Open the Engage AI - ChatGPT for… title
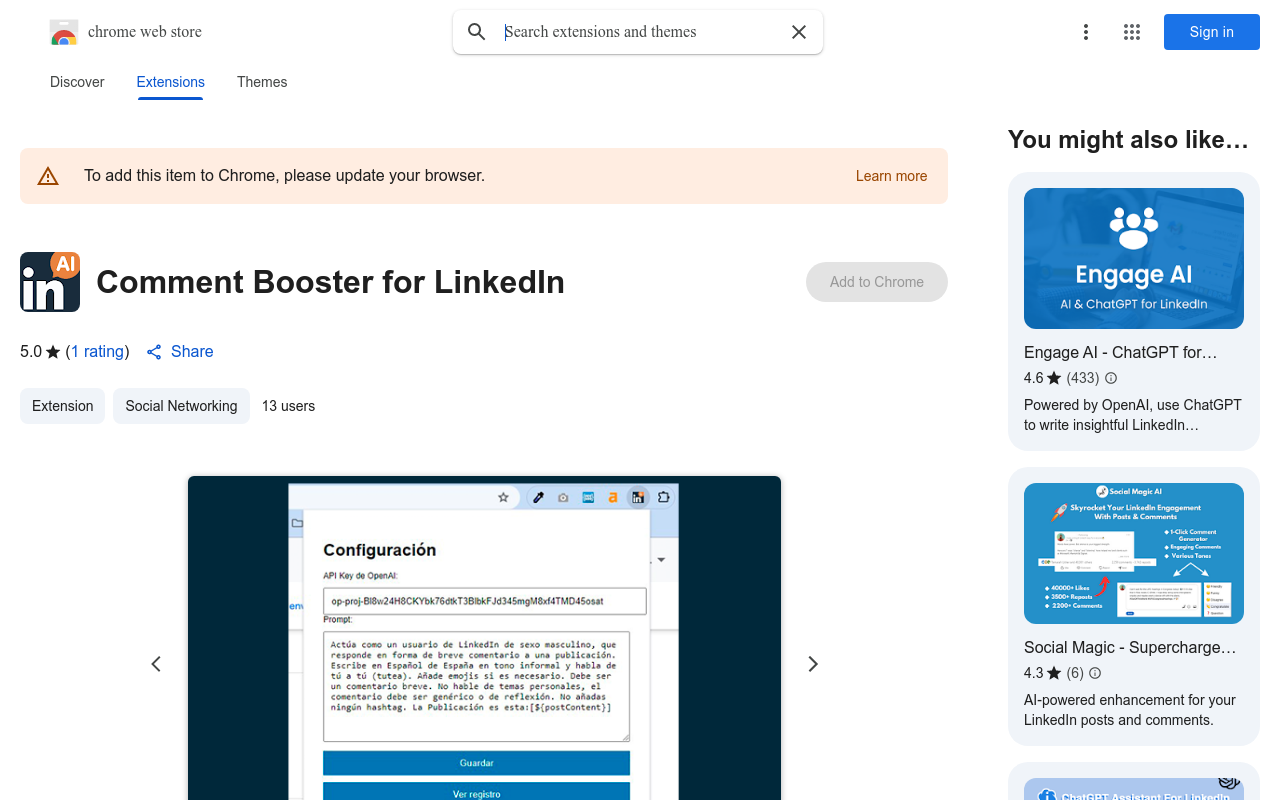Viewport: 1280px width, 800px height. click(1120, 352)
